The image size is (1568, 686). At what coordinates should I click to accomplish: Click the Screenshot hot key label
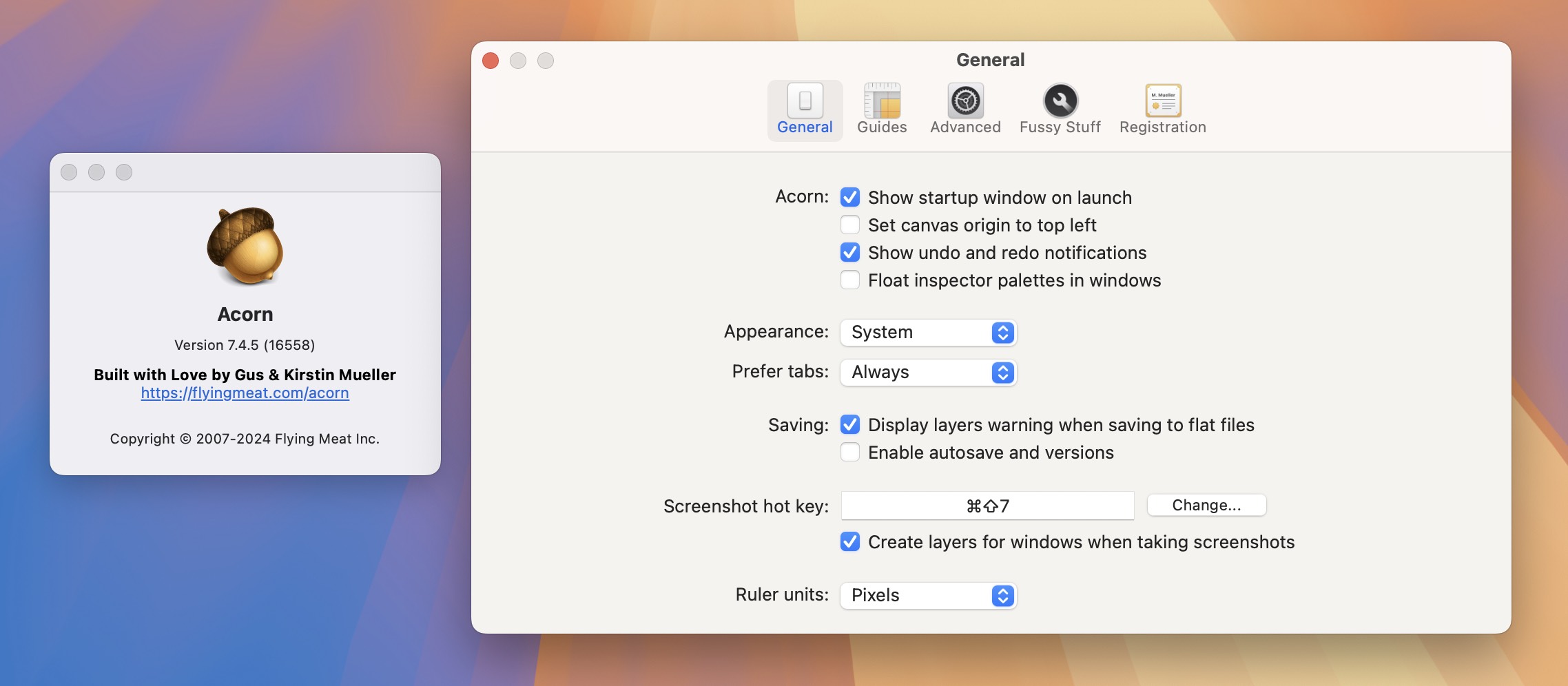pyautogui.click(x=746, y=506)
